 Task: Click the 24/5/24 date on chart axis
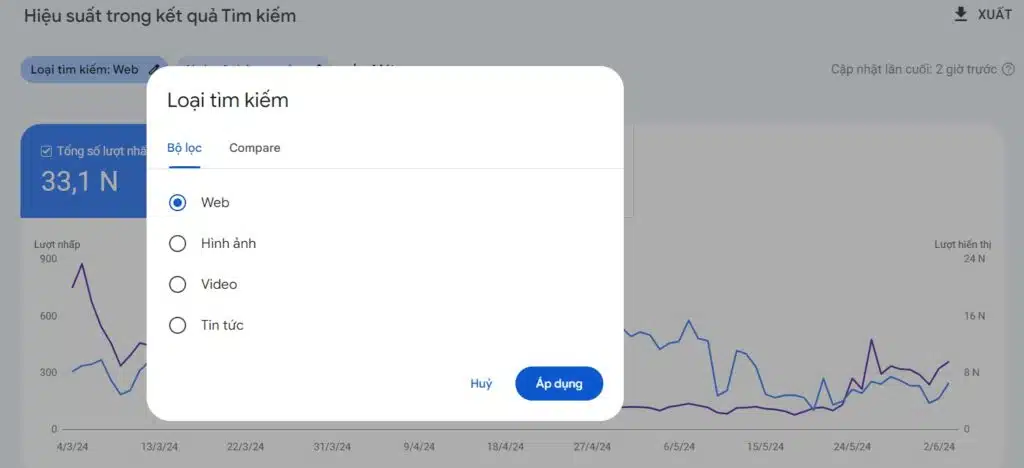coord(852,447)
